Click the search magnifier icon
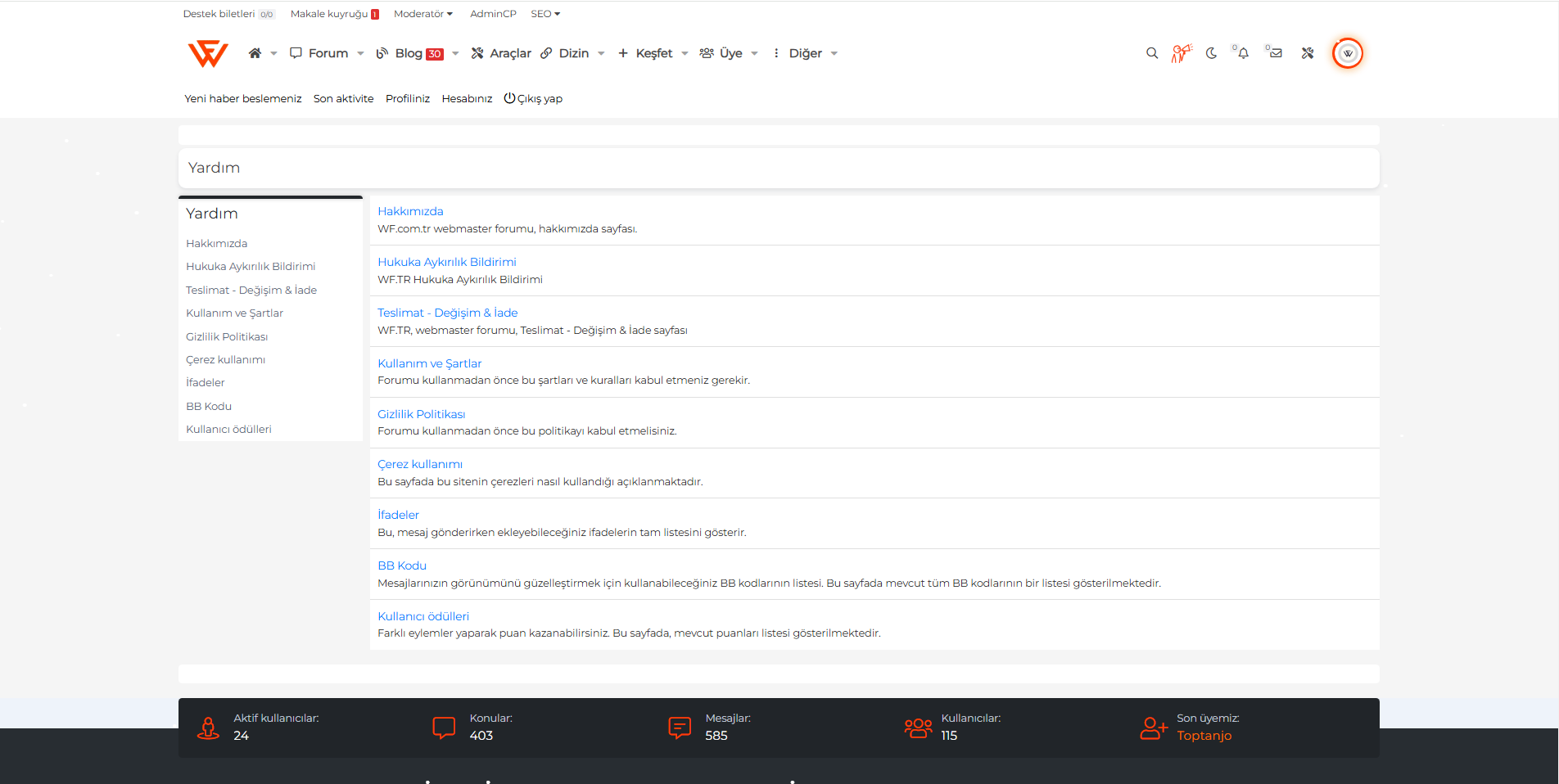The image size is (1559, 784). tap(1152, 53)
